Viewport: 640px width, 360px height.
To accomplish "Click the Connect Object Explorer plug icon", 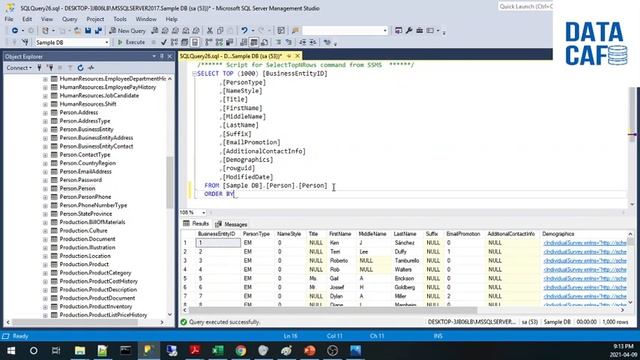I will click(x=39, y=68).
